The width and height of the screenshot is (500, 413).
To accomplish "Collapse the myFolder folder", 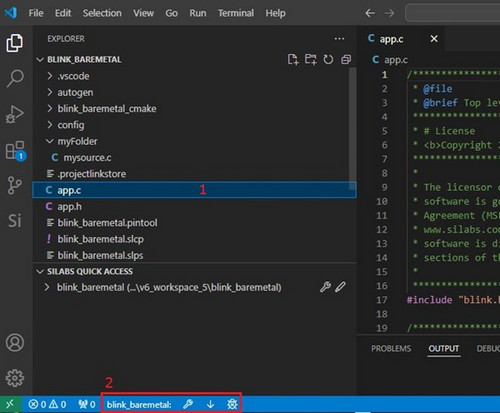I will point(194,141).
